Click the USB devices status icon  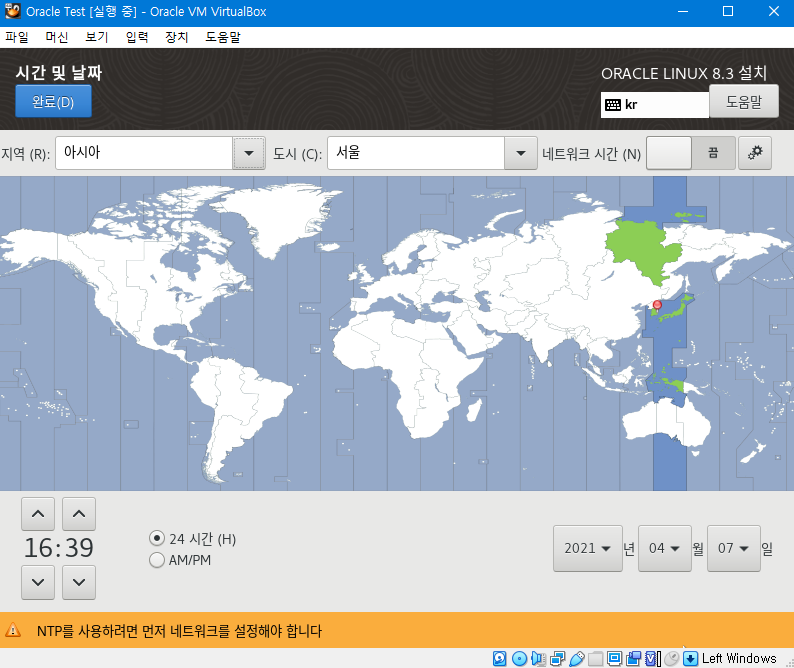tap(577, 658)
